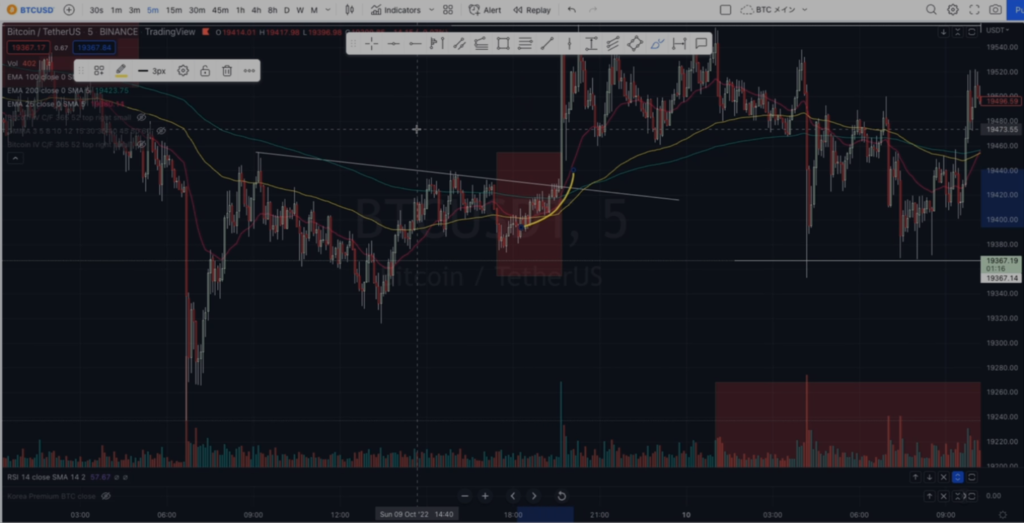Select the Rectangle drawing tool
The image size is (1024, 523).
[503, 44]
